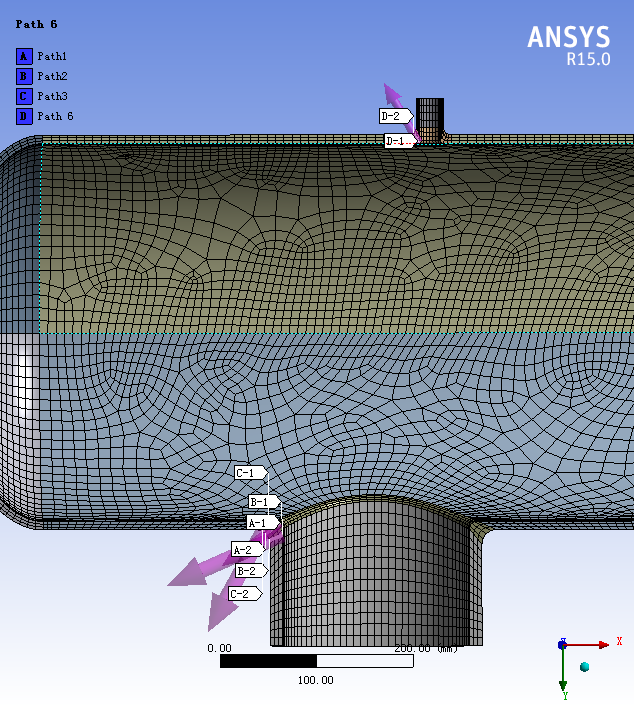The height and width of the screenshot is (707, 634).
Task: Click the B-1 path annotation tag
Action: 264,501
